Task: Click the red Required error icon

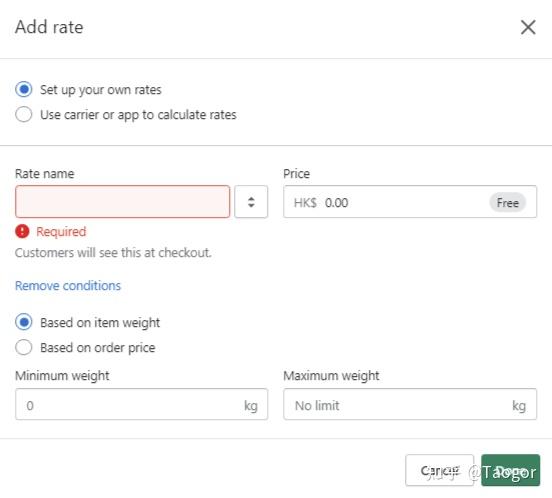Action: [22, 231]
